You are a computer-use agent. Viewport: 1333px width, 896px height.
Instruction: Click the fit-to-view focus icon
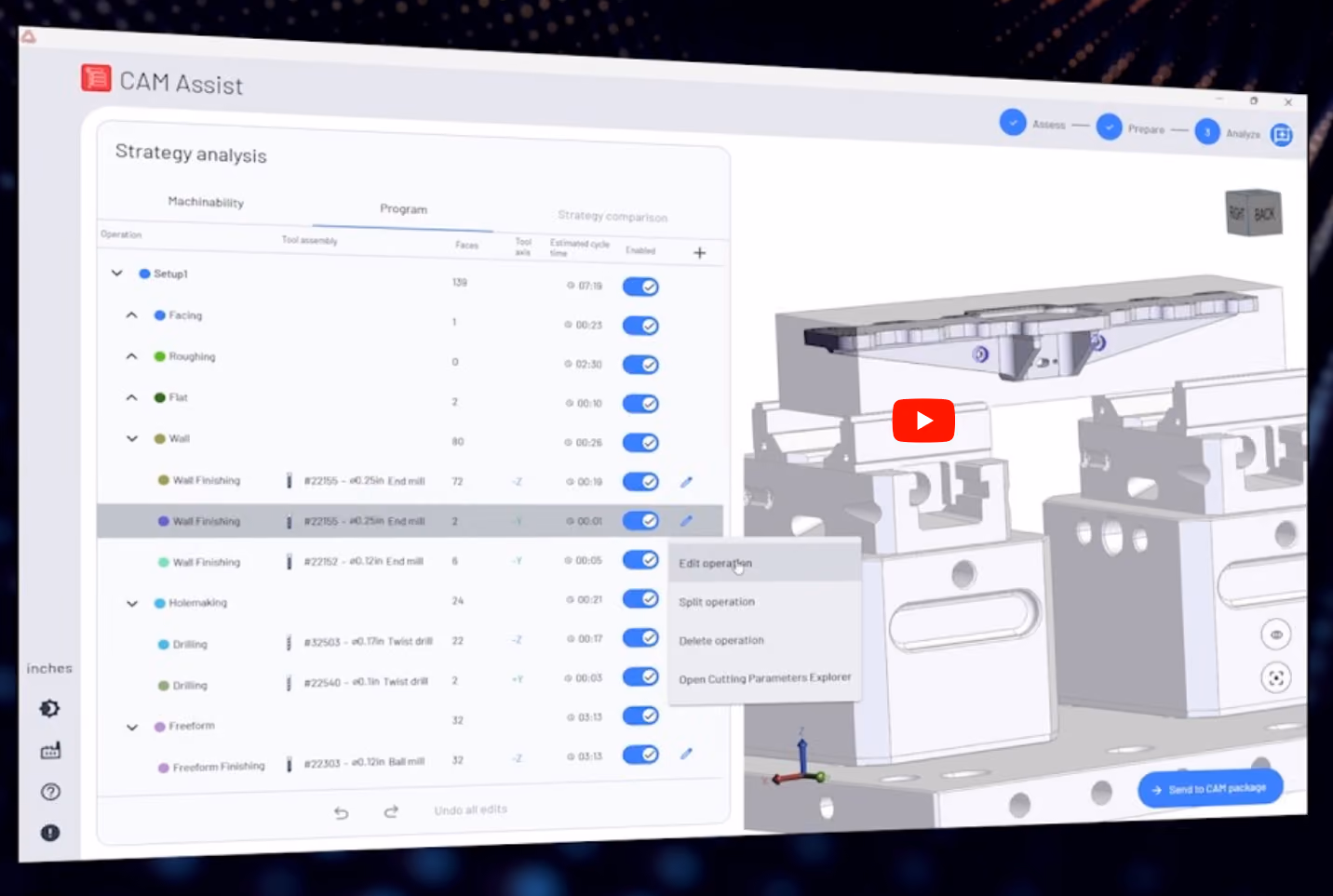[1276, 677]
